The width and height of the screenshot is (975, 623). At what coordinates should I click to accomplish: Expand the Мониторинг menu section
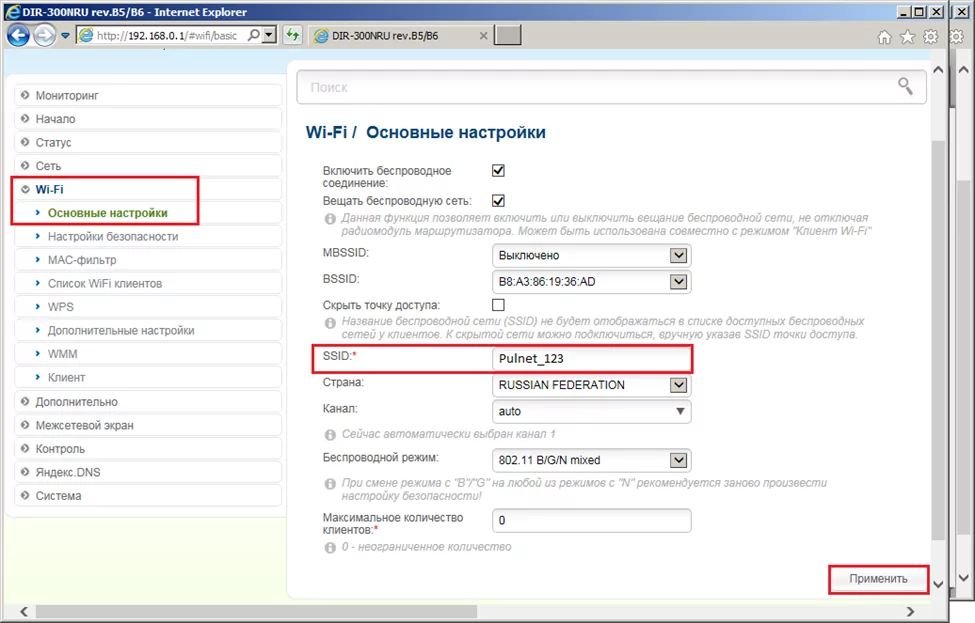point(148,95)
